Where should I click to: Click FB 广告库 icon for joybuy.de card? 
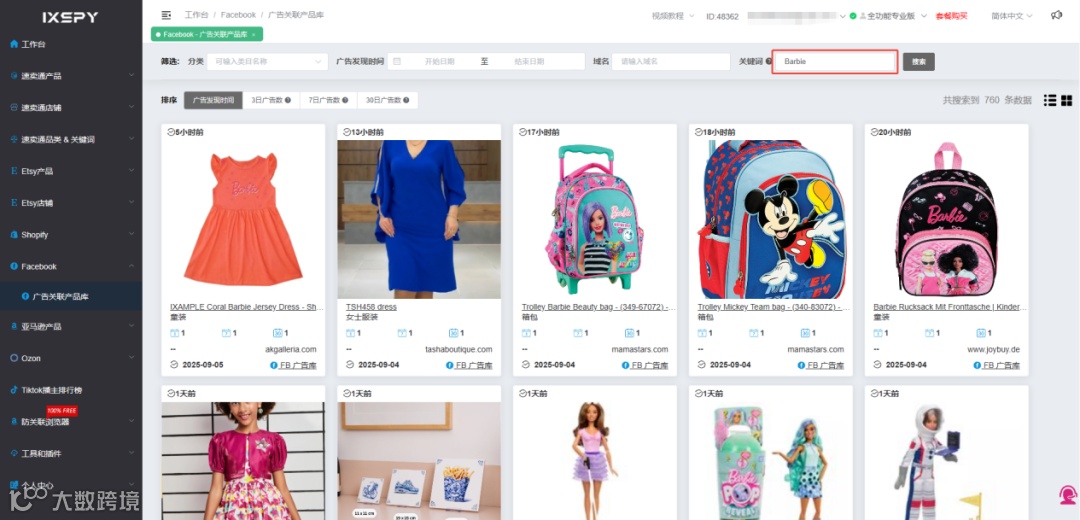(x=977, y=365)
